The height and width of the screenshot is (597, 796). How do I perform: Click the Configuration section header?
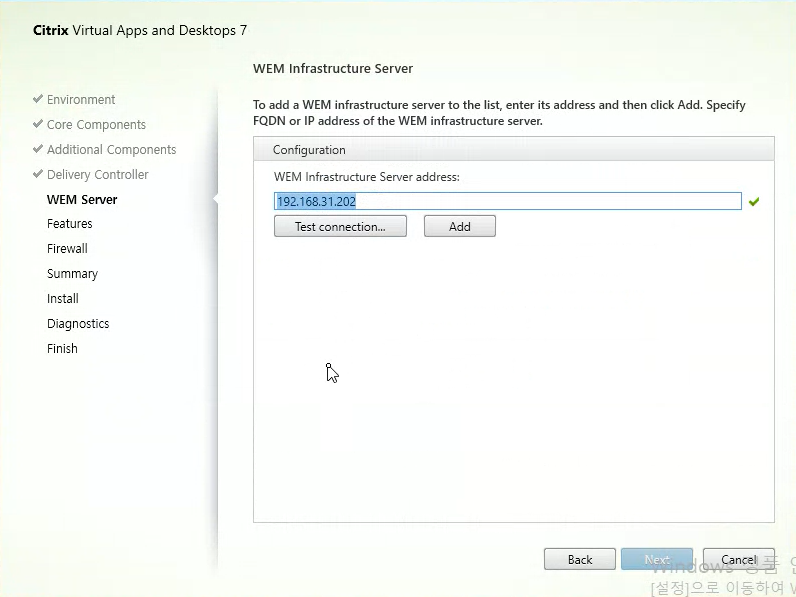click(x=514, y=149)
